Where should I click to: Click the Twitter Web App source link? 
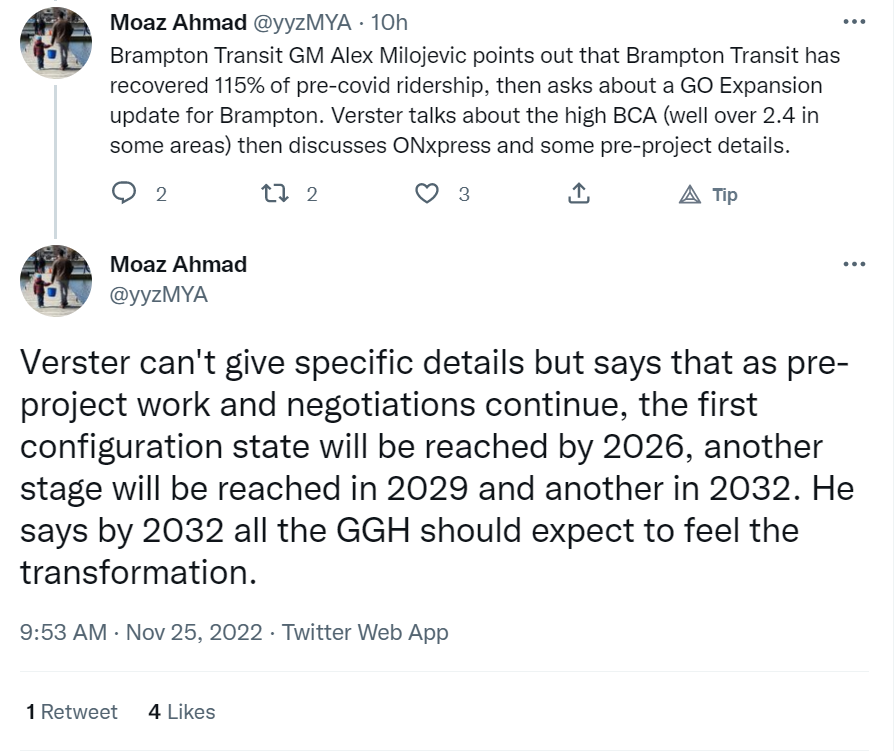pos(365,632)
